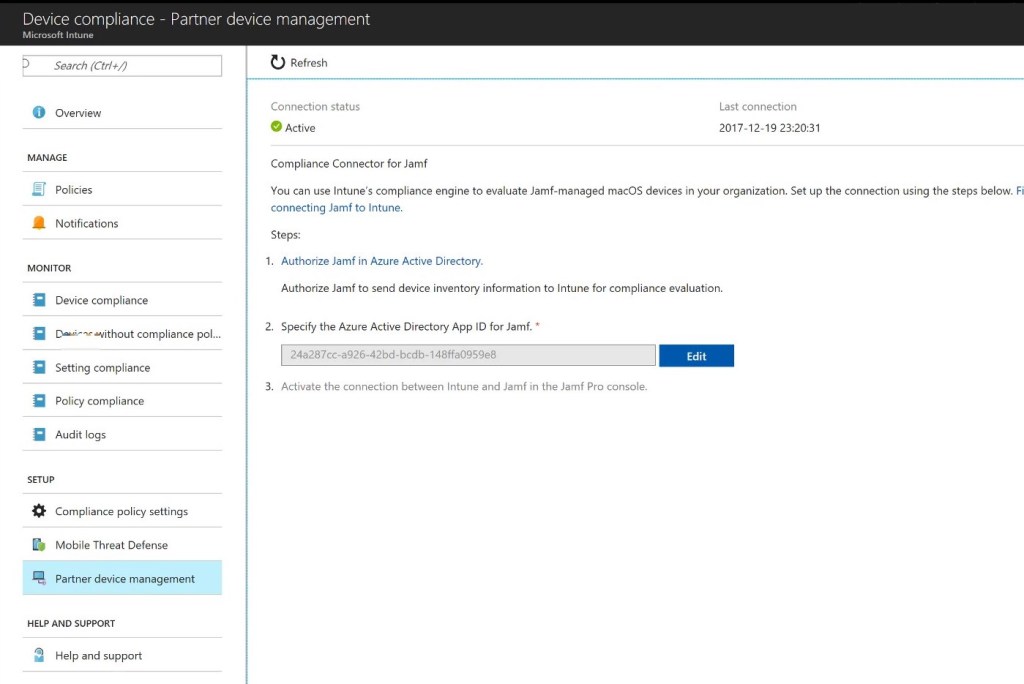Click the green Active status indicator

pos(276,127)
